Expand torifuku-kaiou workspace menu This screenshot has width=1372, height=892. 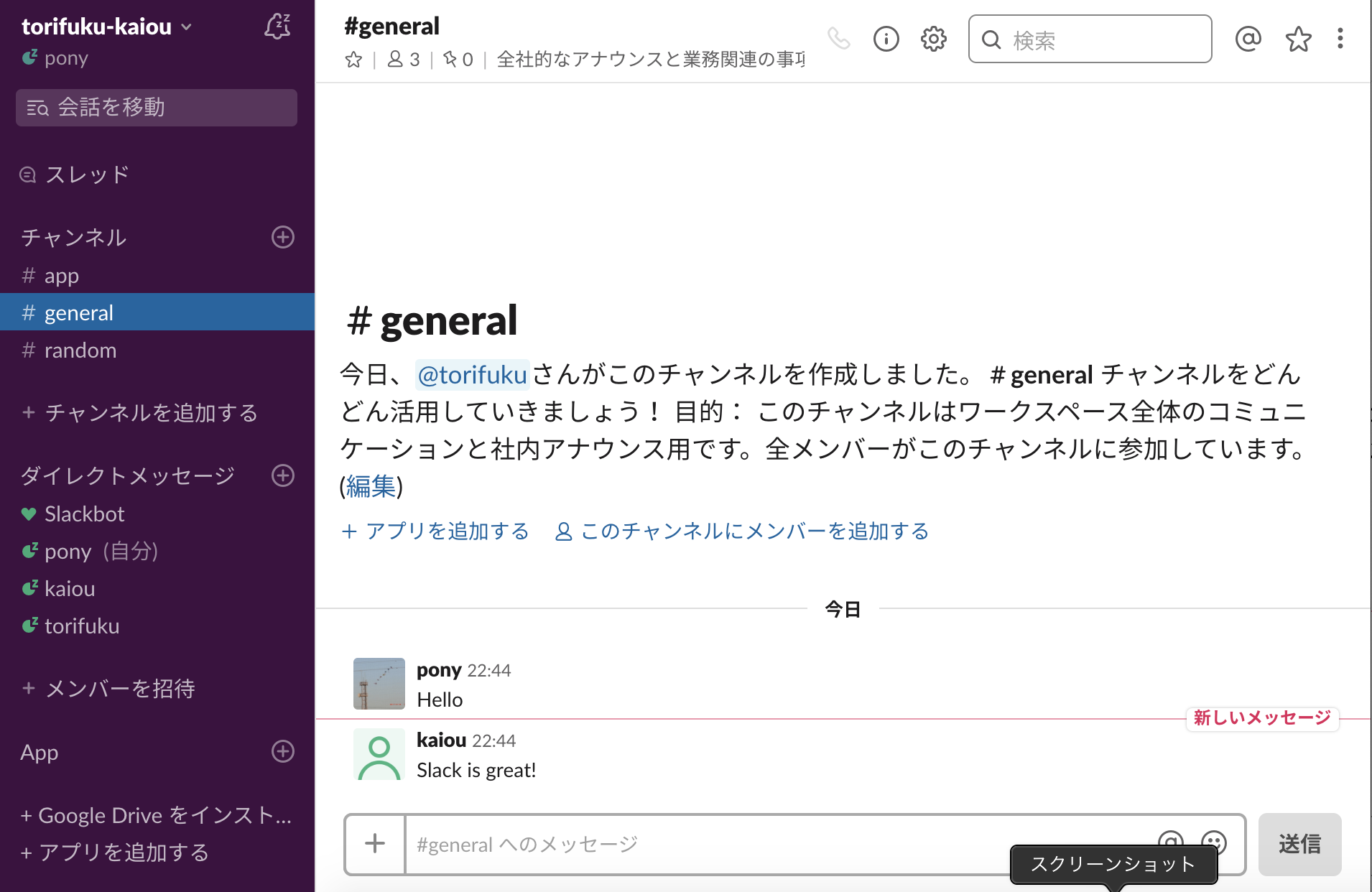click(107, 27)
